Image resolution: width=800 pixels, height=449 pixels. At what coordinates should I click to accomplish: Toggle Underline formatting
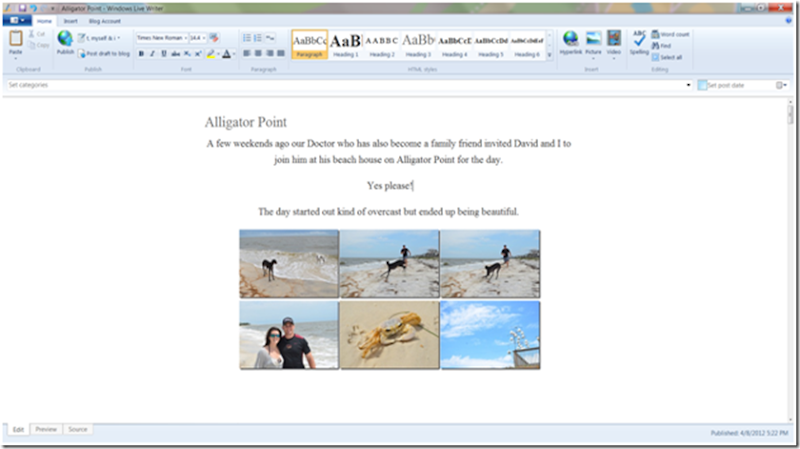163,54
